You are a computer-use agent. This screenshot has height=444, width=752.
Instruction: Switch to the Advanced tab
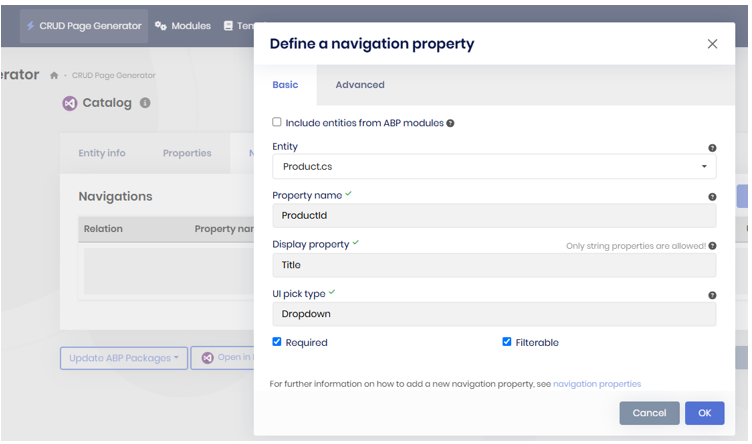[360, 85]
